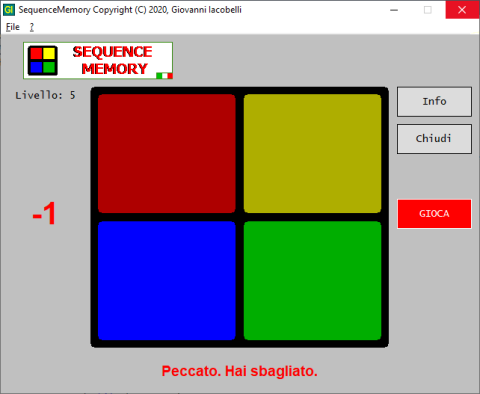Image resolution: width=480 pixels, height=394 pixels.
Task: Minimize the SequenceMemory window
Action: click(x=394, y=10)
